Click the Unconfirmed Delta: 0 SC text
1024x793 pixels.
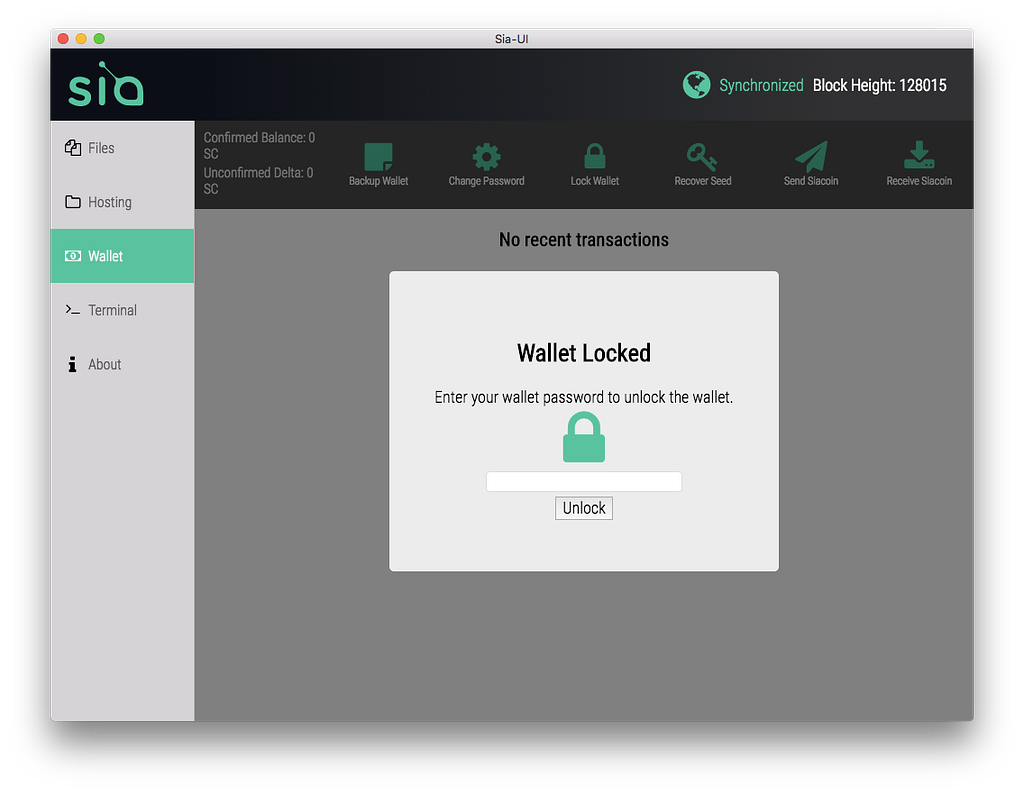tap(259, 181)
